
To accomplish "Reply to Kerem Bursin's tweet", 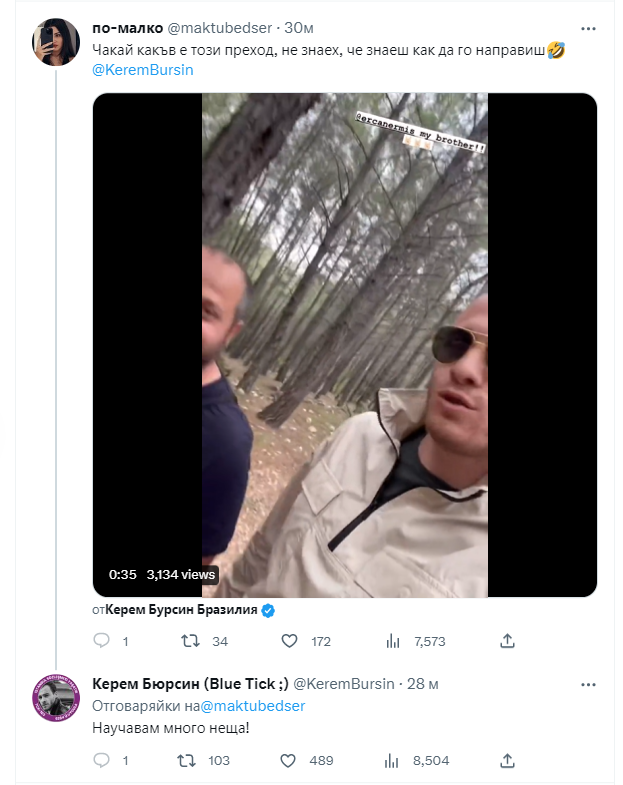I will (101, 761).
